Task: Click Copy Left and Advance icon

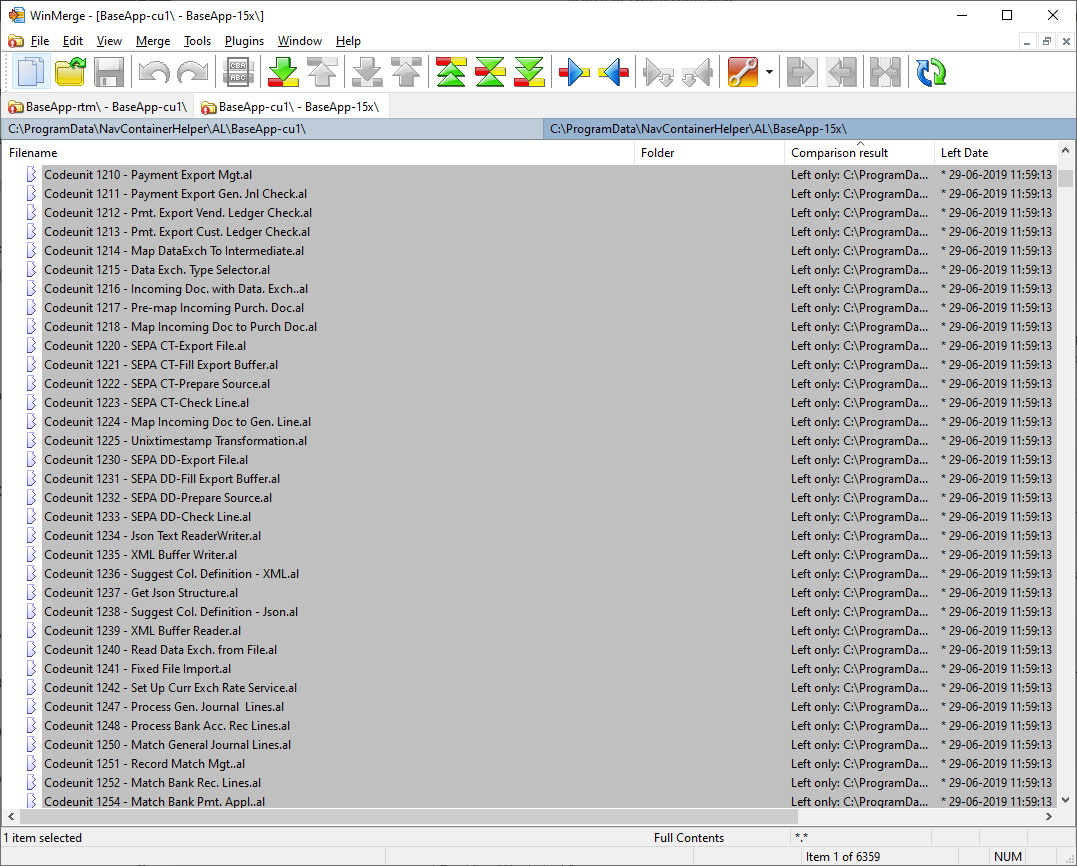Action: 697,72
